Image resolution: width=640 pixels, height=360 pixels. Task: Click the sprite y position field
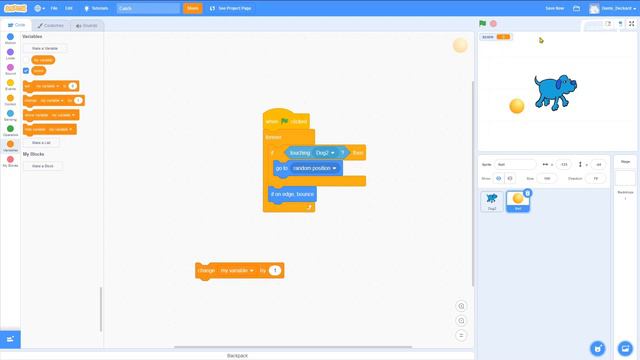coord(598,164)
